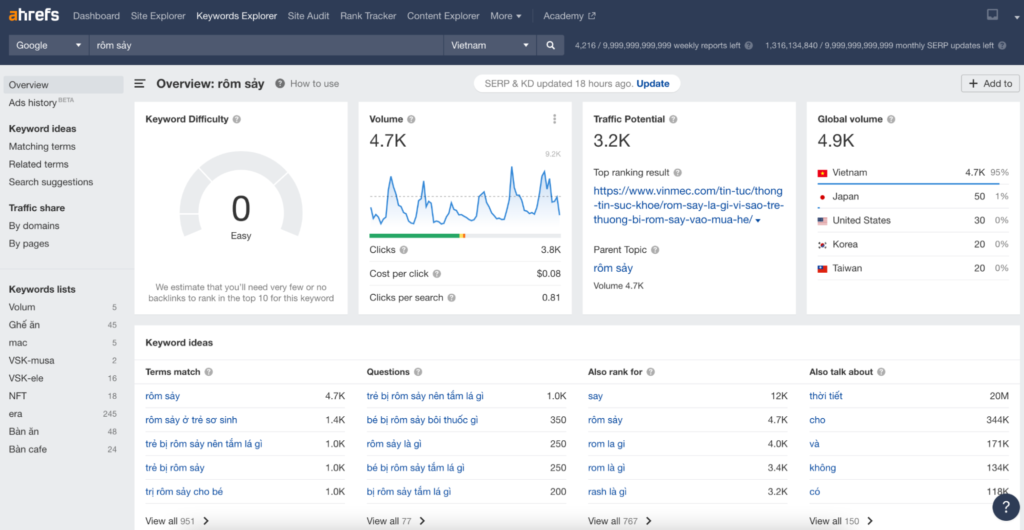The image size is (1024, 530).
Task: Click the monthly SERP updates info icon
Action: click(1002, 46)
